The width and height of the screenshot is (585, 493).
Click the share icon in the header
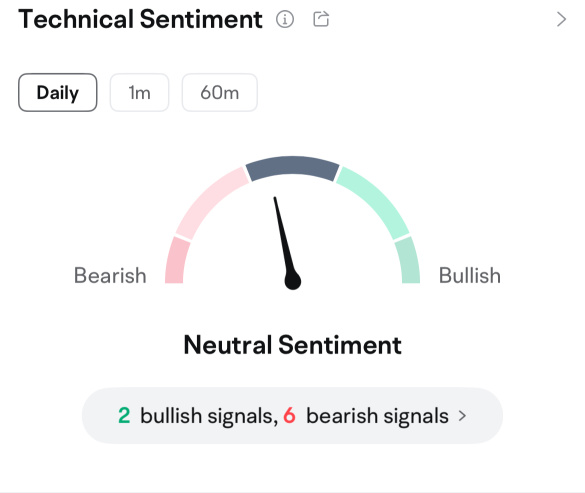point(321,19)
